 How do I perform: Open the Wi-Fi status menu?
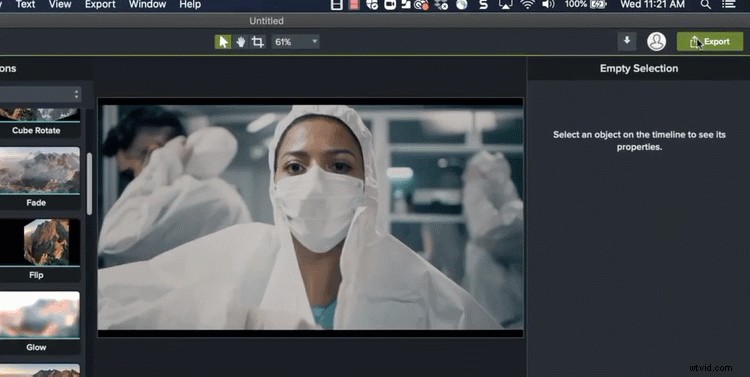coord(527,5)
